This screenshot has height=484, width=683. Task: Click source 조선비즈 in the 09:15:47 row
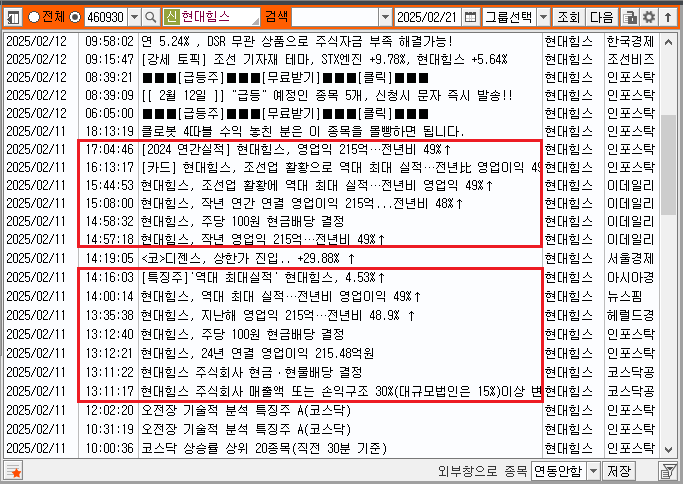tap(631, 59)
